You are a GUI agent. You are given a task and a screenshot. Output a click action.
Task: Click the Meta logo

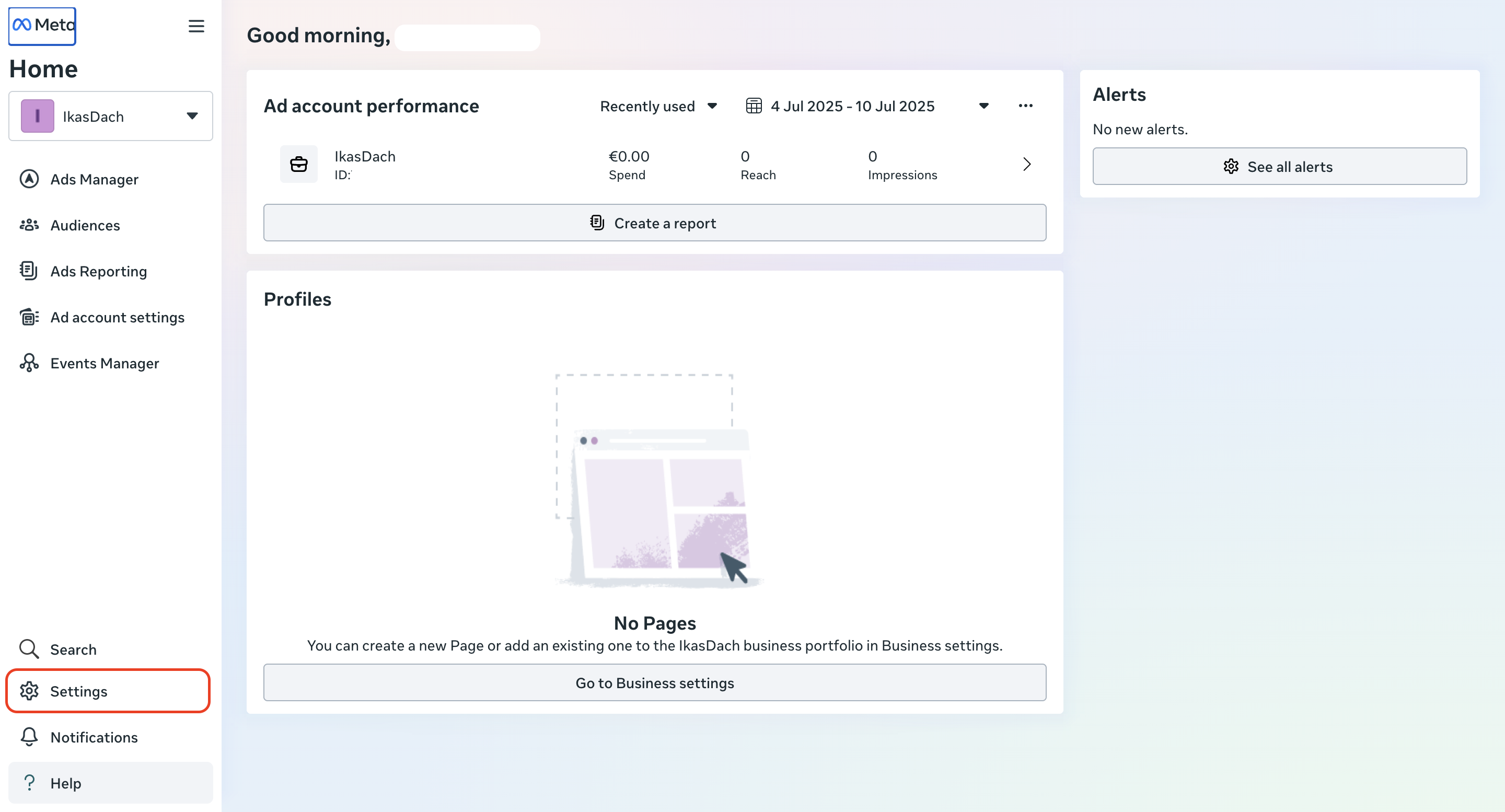[42, 26]
